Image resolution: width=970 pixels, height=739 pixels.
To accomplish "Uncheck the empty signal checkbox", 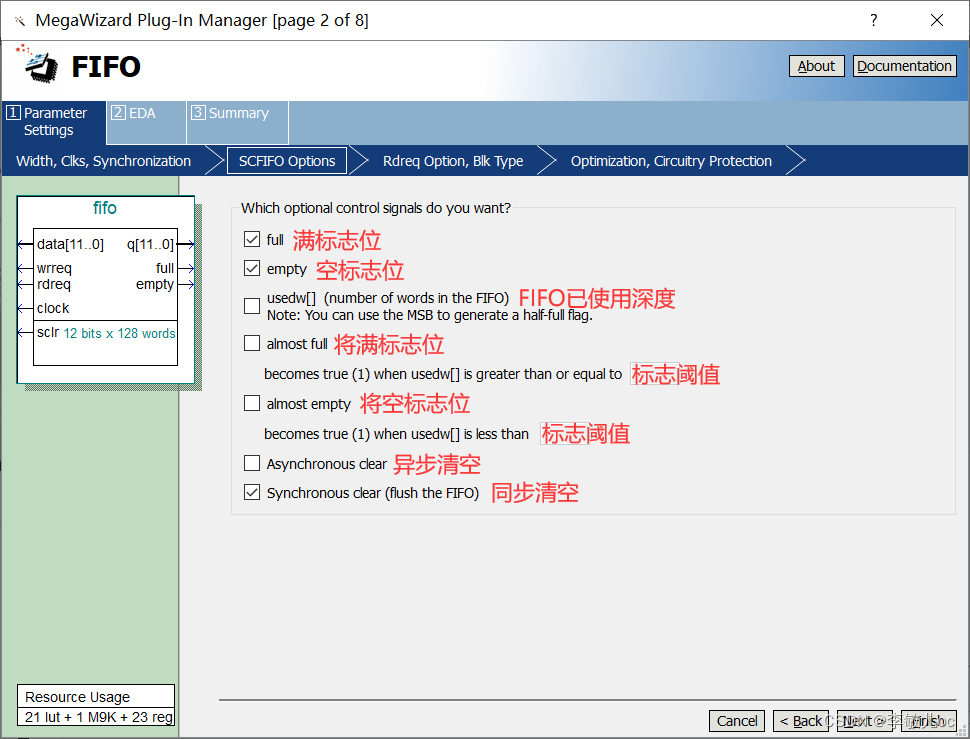I will 252,268.
